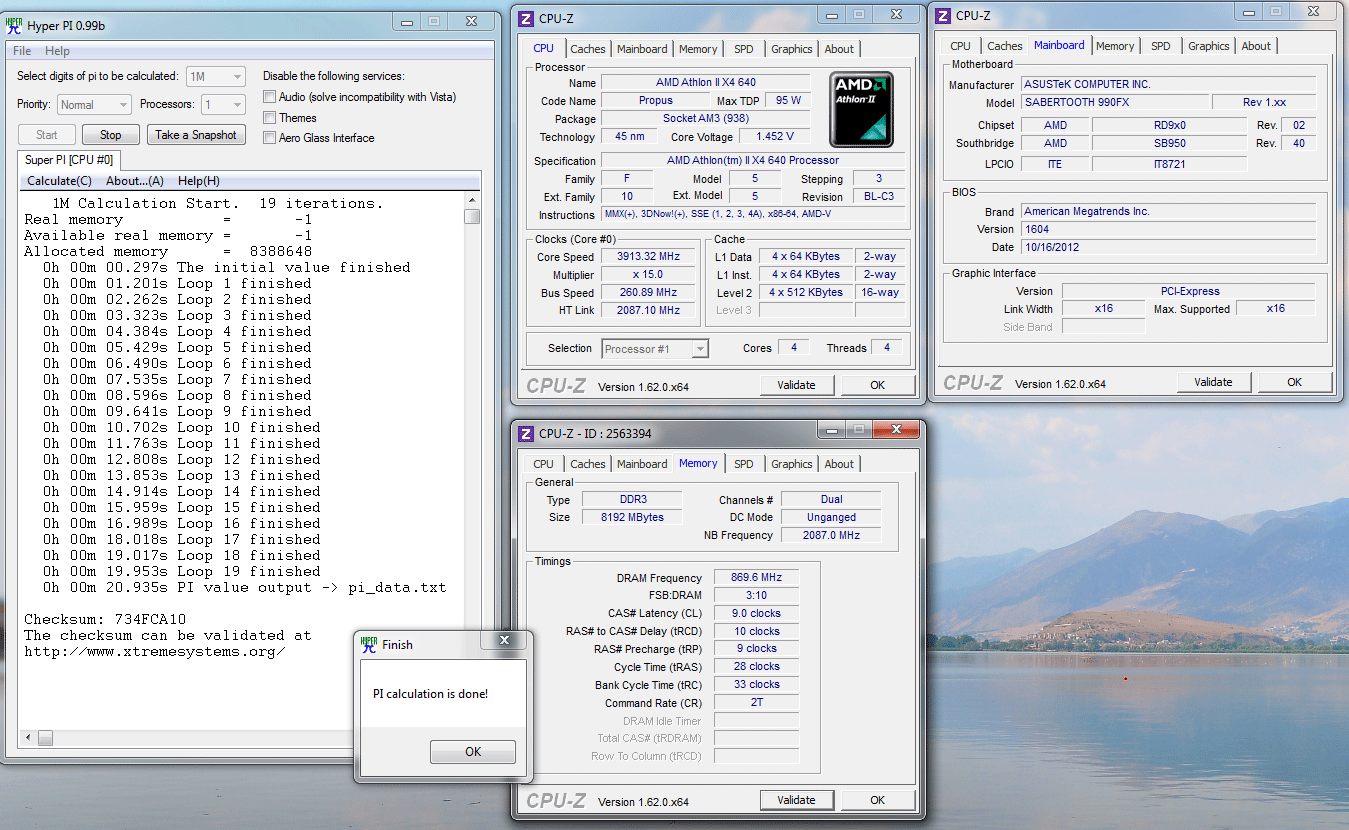Viewport: 1349px width, 830px height.
Task: Check the Aero Glass Interface option
Action: coord(270,138)
